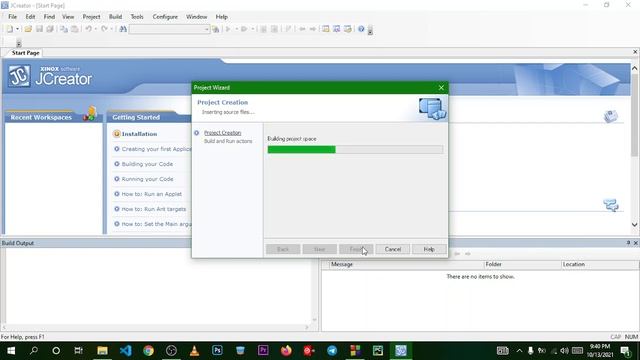The image size is (640, 360).
Task: Open Premiere Pro from taskbar
Action: [263, 351]
